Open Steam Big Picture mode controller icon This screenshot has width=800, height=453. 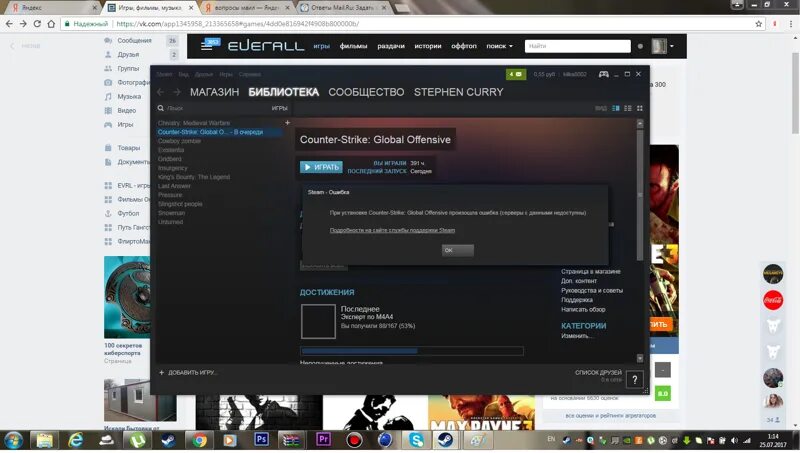point(604,74)
